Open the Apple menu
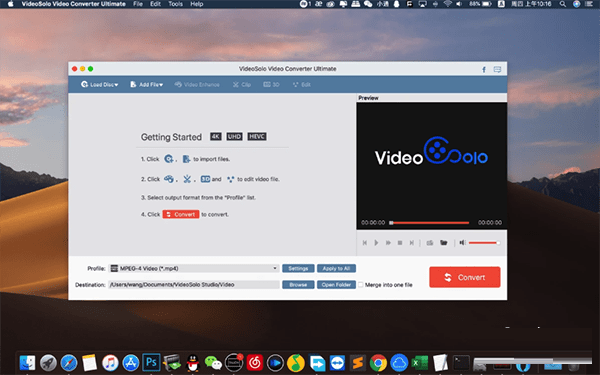The width and height of the screenshot is (600, 375). (x=10, y=4)
